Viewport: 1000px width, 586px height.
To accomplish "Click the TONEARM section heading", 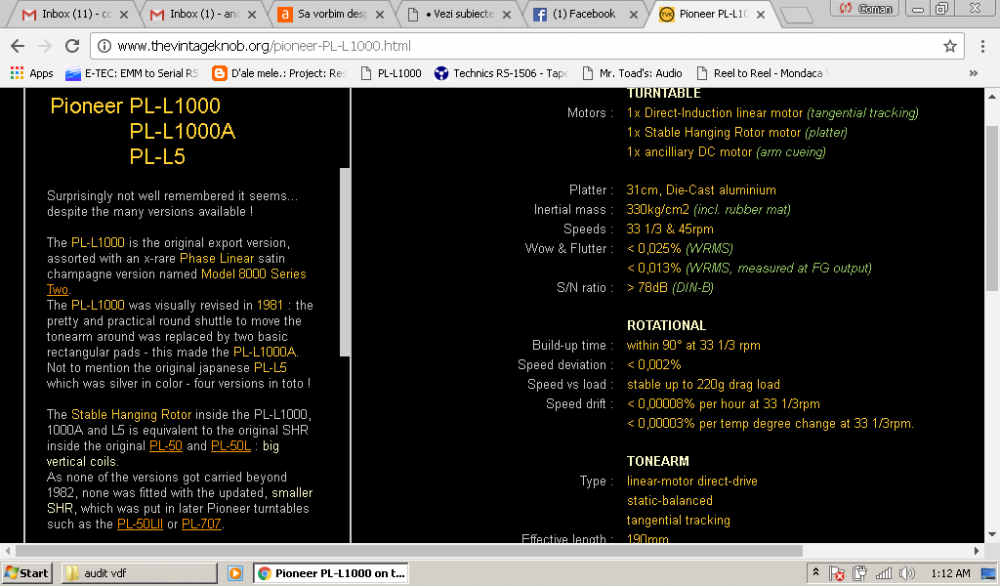I will (x=658, y=461).
